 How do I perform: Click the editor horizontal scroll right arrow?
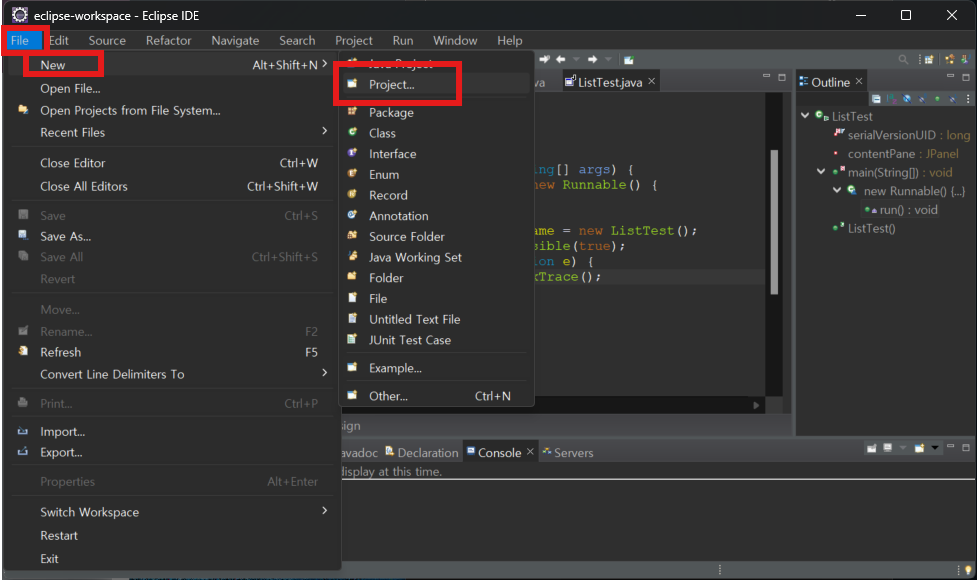pyautogui.click(x=756, y=405)
